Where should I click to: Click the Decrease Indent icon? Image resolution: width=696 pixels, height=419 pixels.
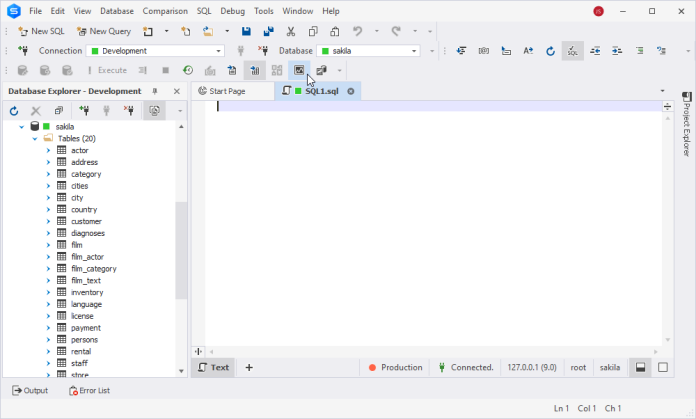click(595, 51)
